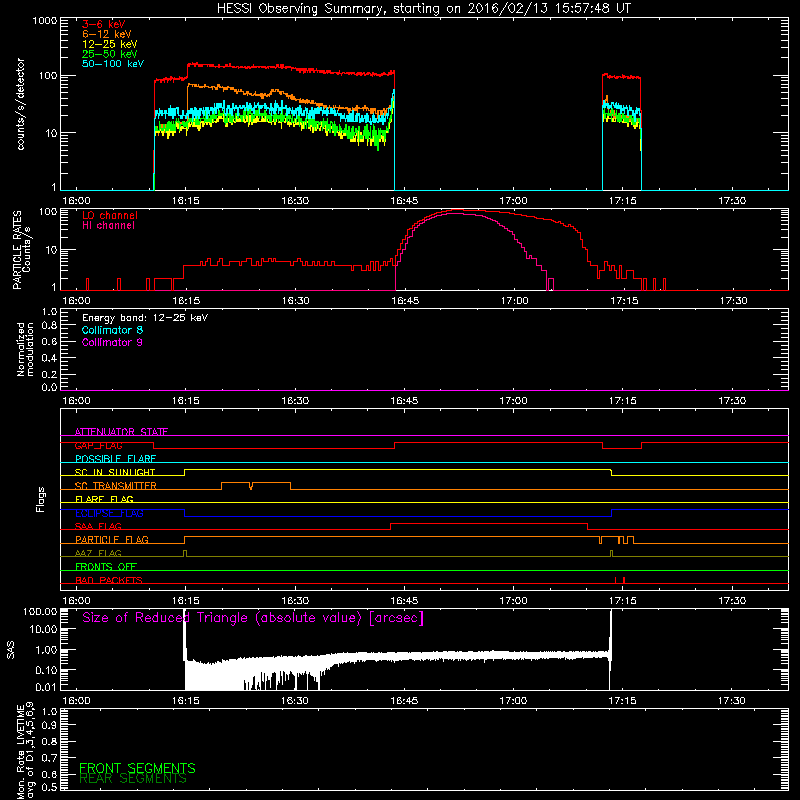Viewport: 800px width, 800px height.
Task: Click the BAD_PACKETS flag label
Action: click(109, 580)
